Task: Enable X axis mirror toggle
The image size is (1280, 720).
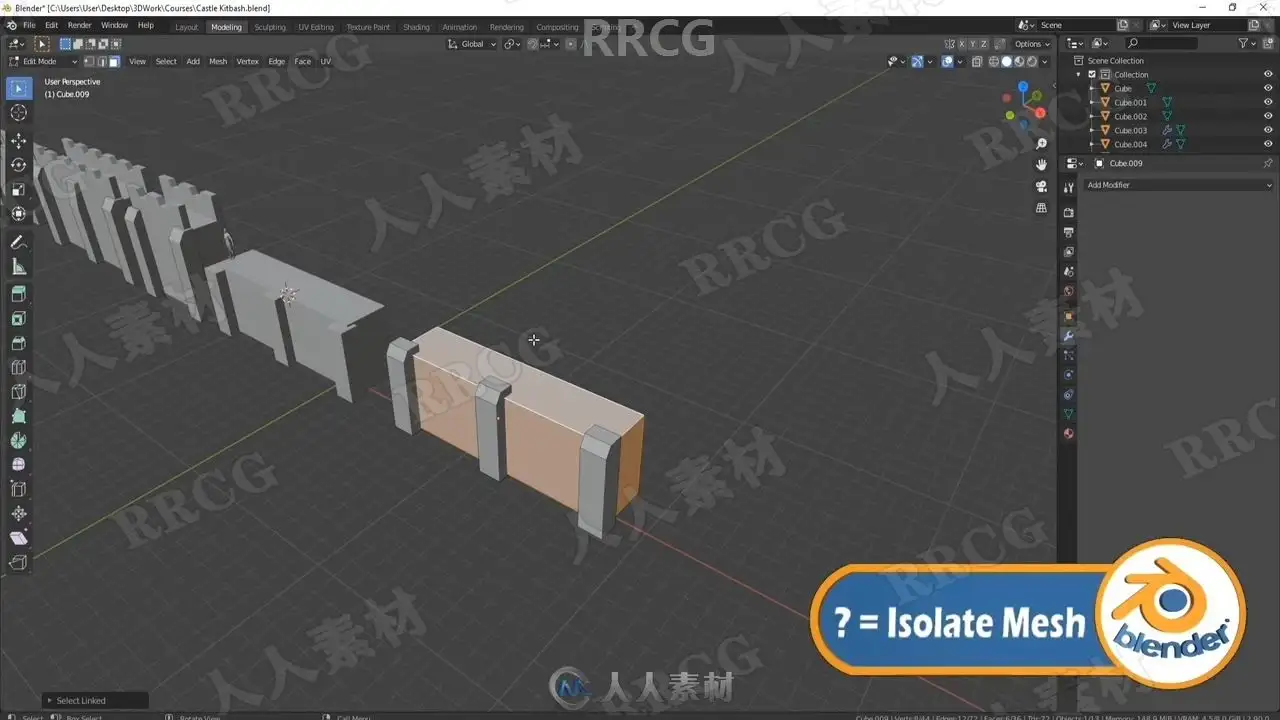Action: (x=962, y=44)
